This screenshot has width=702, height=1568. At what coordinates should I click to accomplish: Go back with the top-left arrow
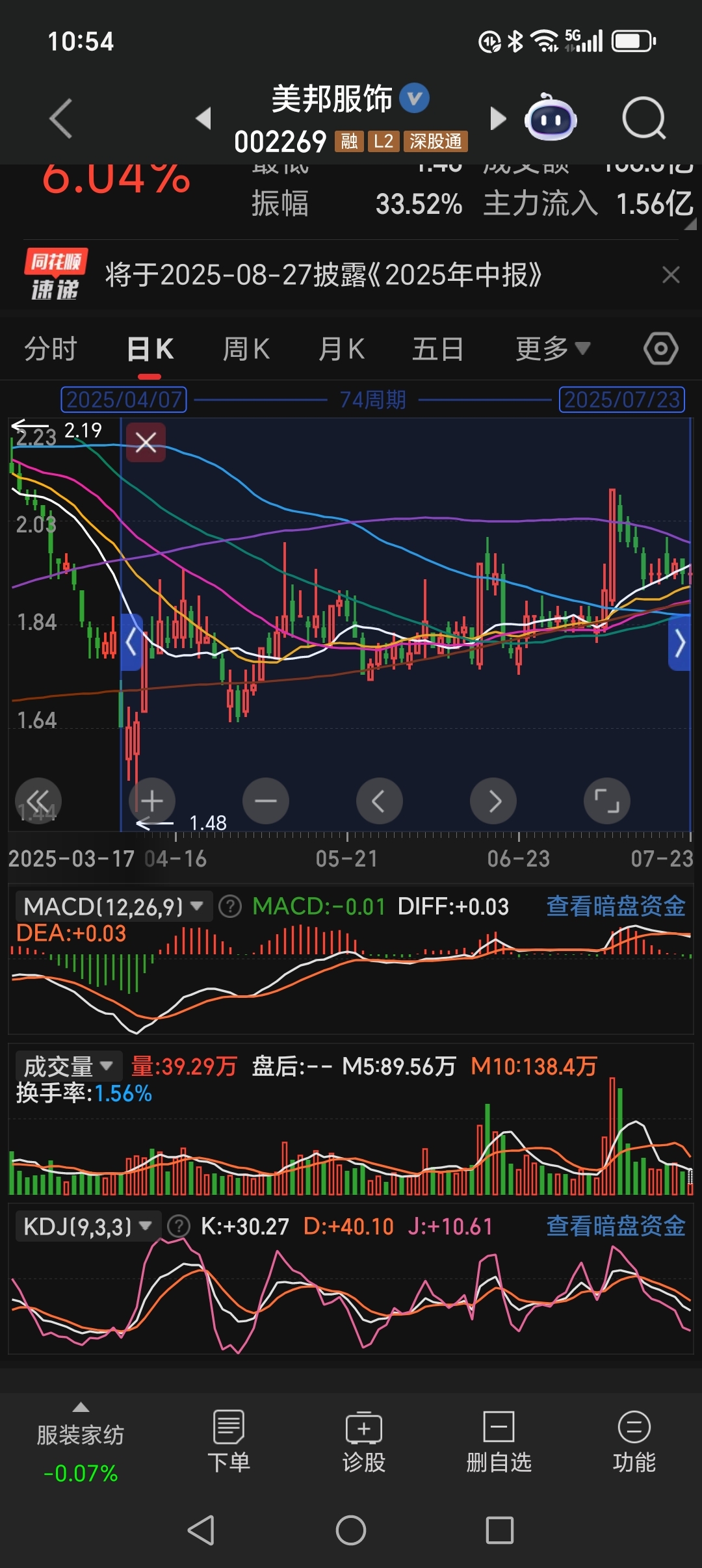pos(61,118)
